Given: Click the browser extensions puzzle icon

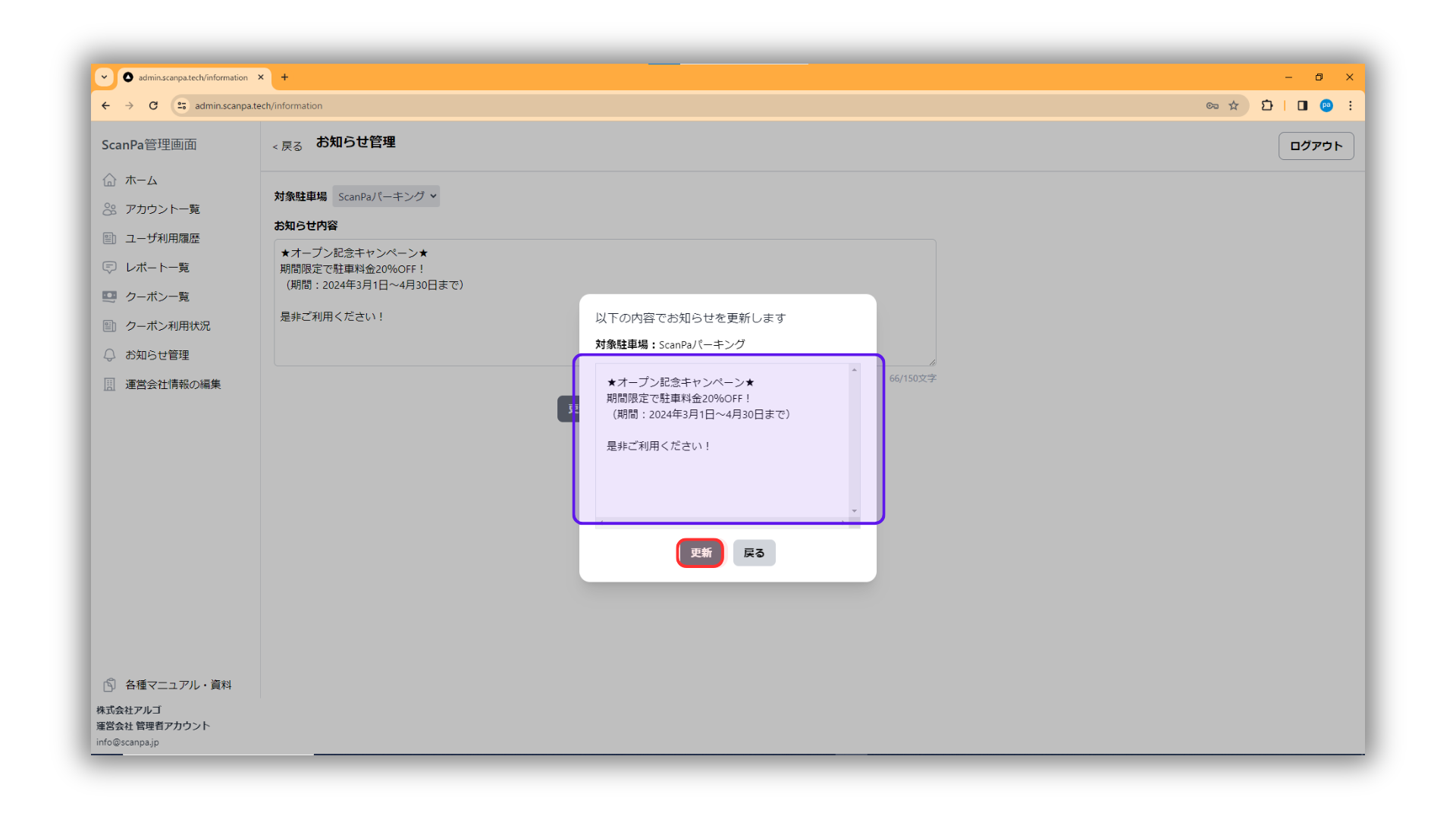Looking at the screenshot, I should coord(1266,105).
